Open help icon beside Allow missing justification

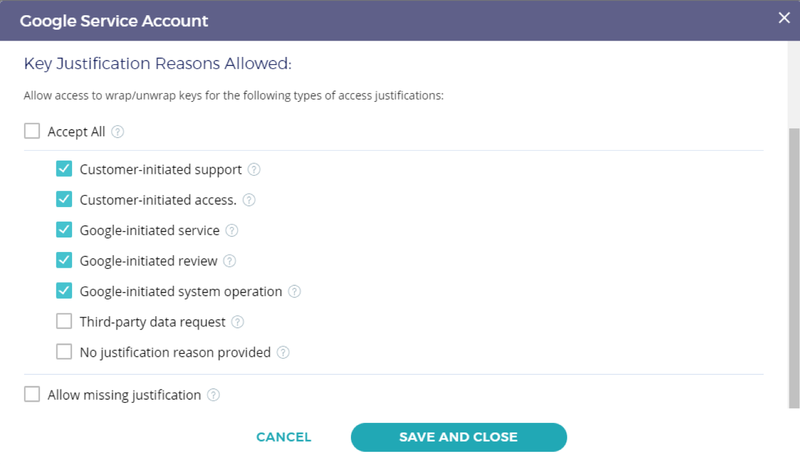[213, 395]
